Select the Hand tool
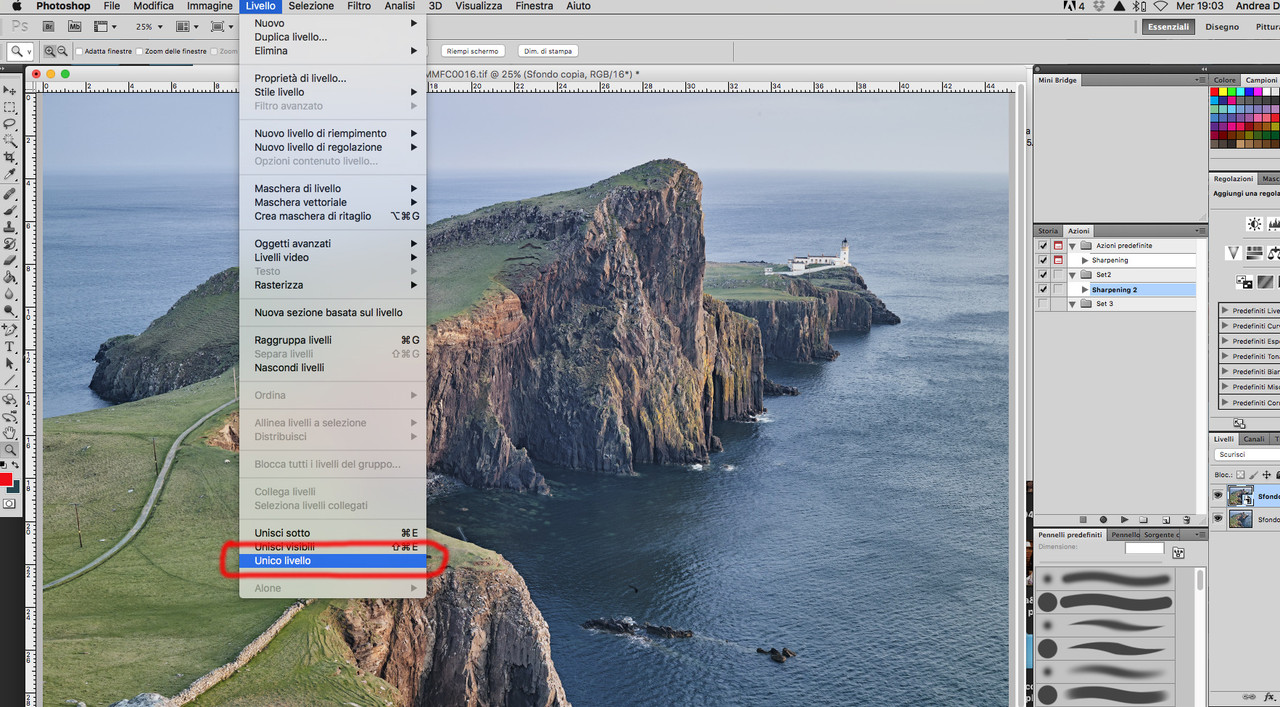This screenshot has width=1280, height=707. [10, 433]
